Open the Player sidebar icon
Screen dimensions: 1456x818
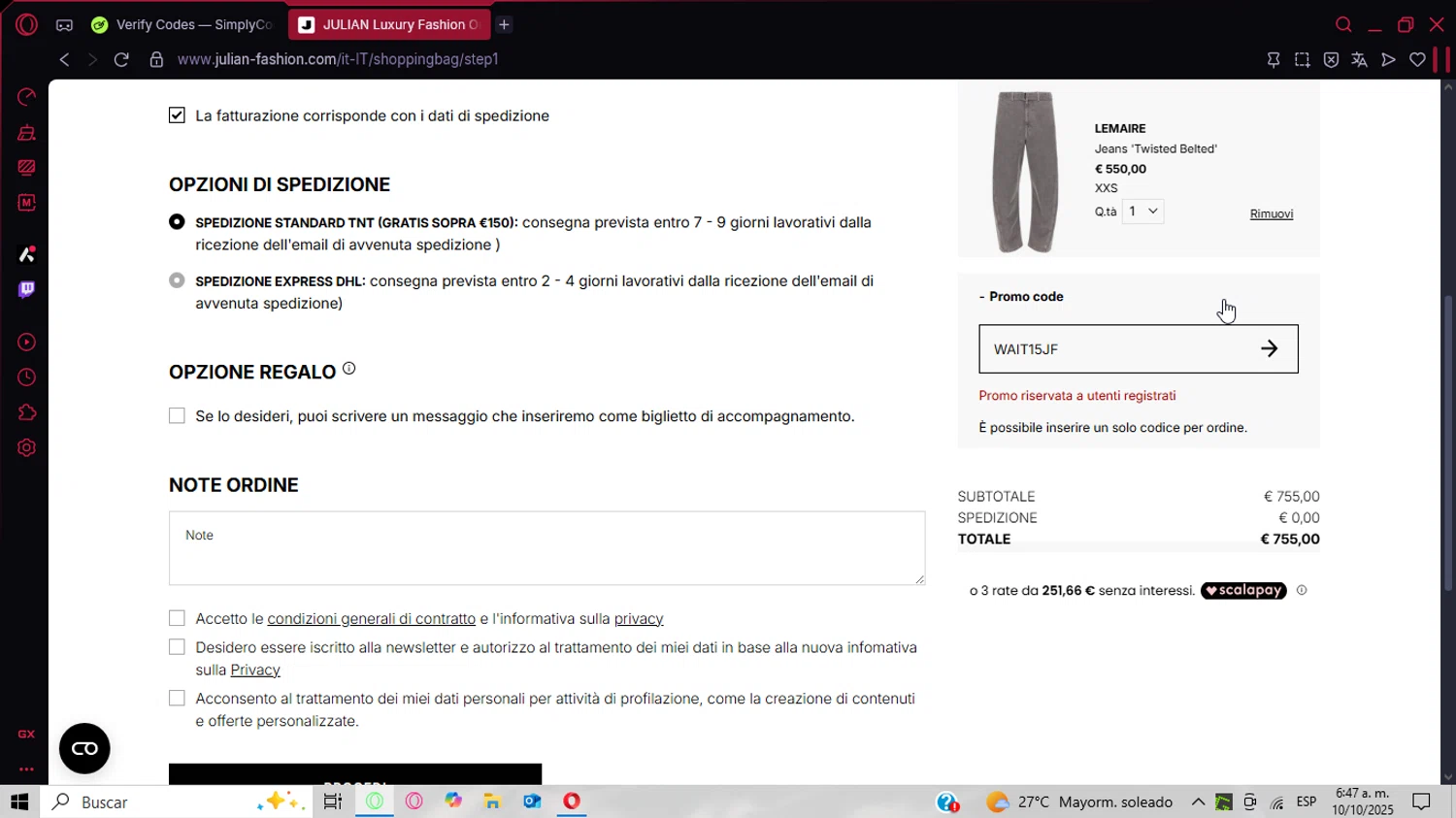[26, 343]
